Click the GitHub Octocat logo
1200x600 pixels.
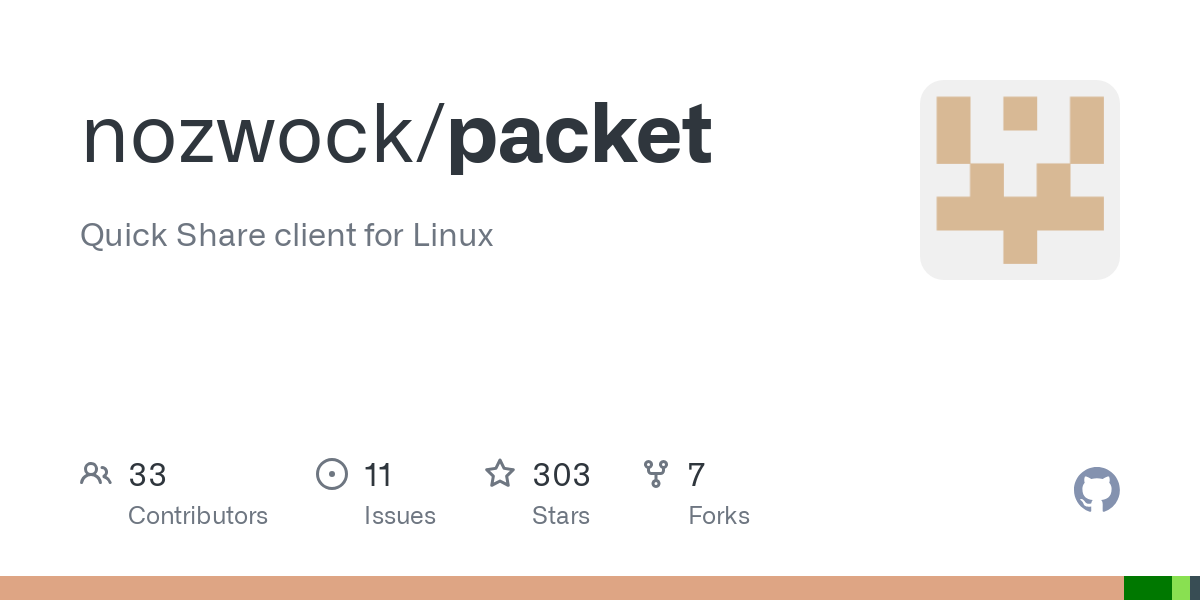1096,491
